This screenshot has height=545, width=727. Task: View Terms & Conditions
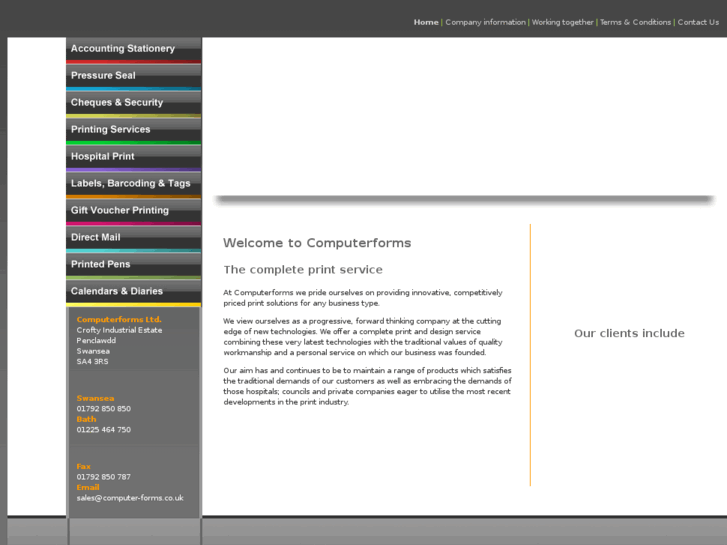click(x=635, y=22)
